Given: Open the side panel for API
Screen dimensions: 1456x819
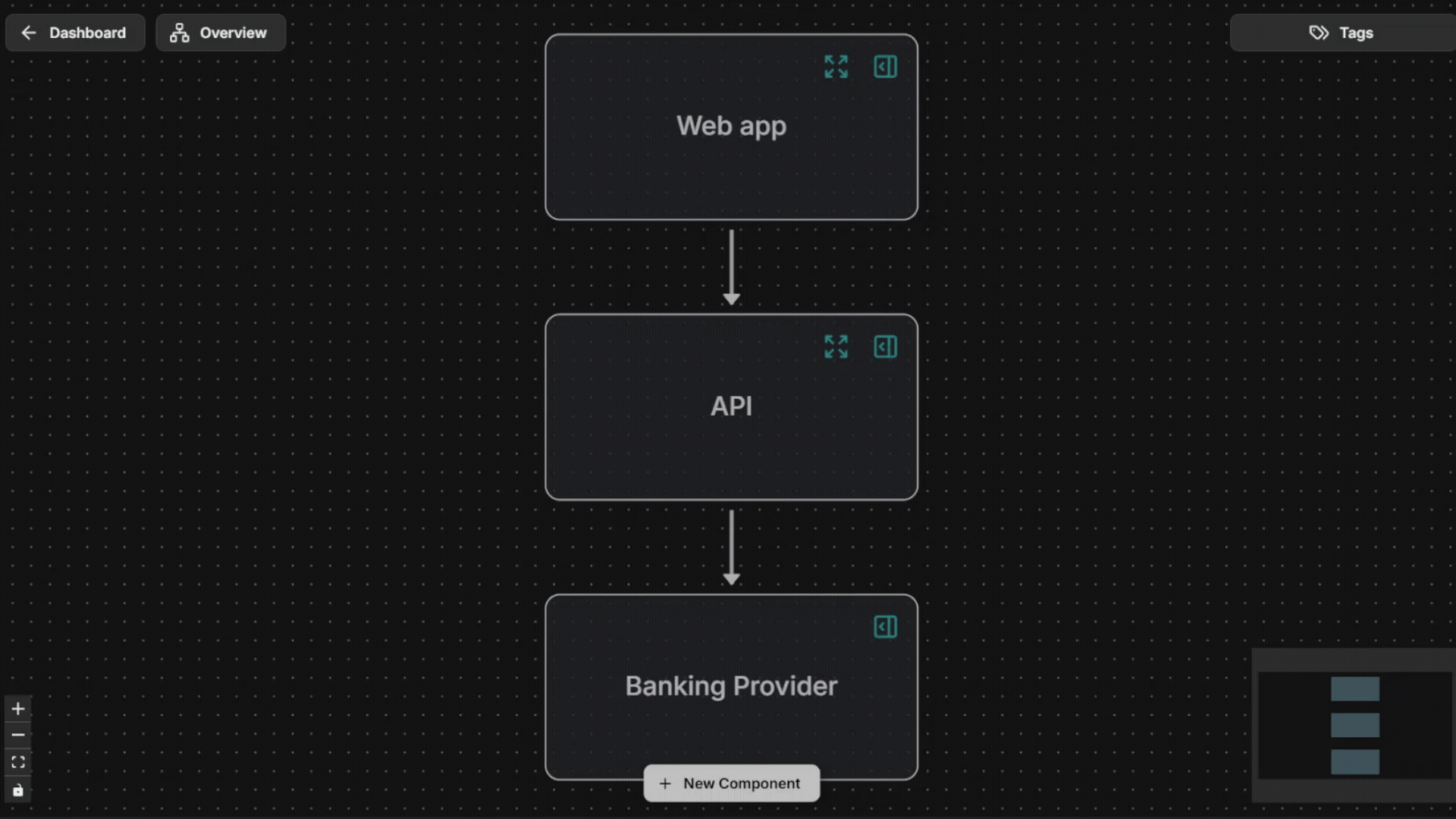Looking at the screenshot, I should point(885,347).
